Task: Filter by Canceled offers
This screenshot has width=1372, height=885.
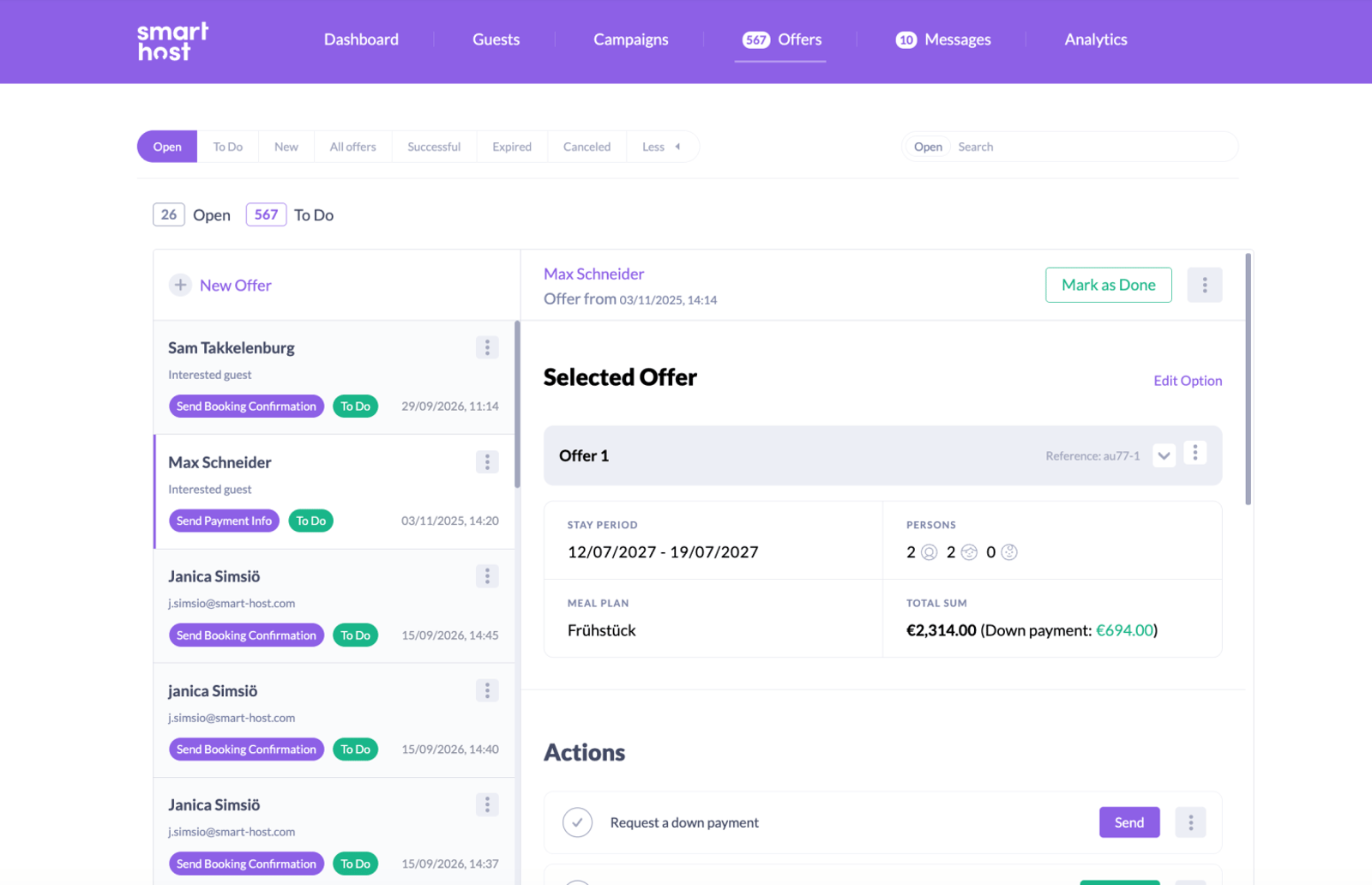Action: (587, 147)
